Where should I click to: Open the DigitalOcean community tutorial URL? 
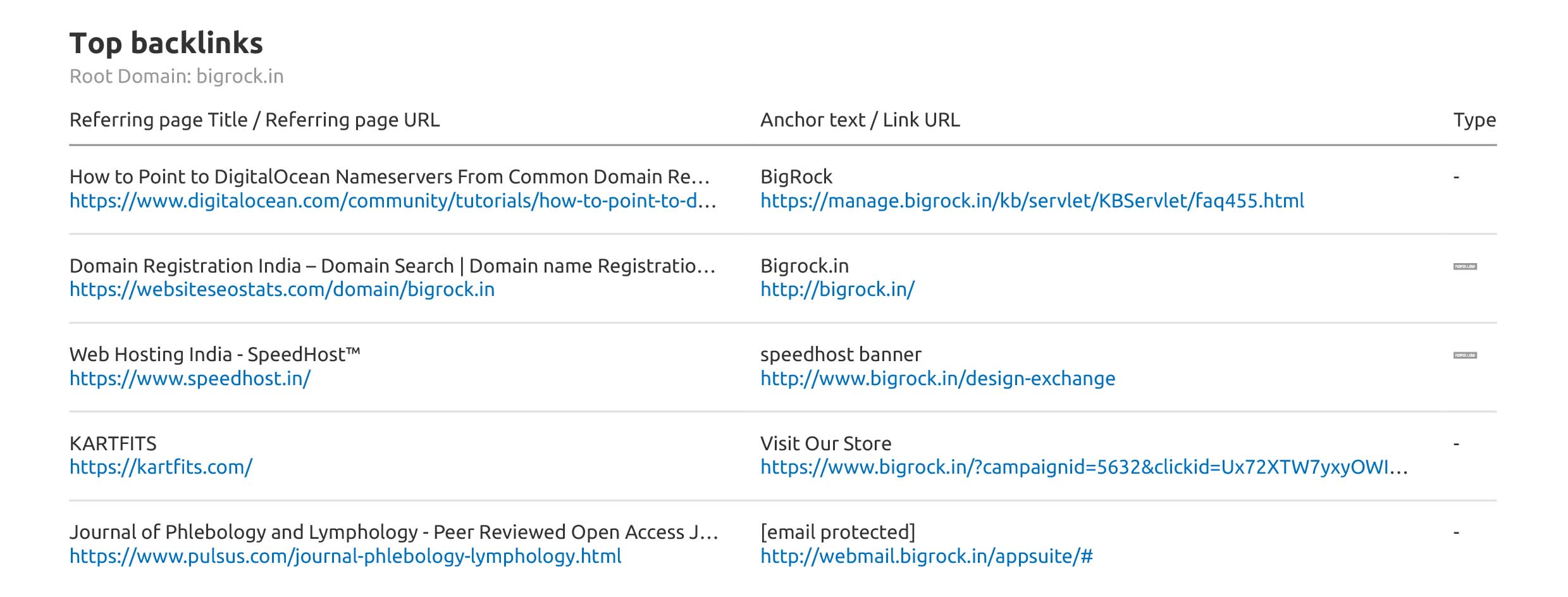[x=392, y=201]
